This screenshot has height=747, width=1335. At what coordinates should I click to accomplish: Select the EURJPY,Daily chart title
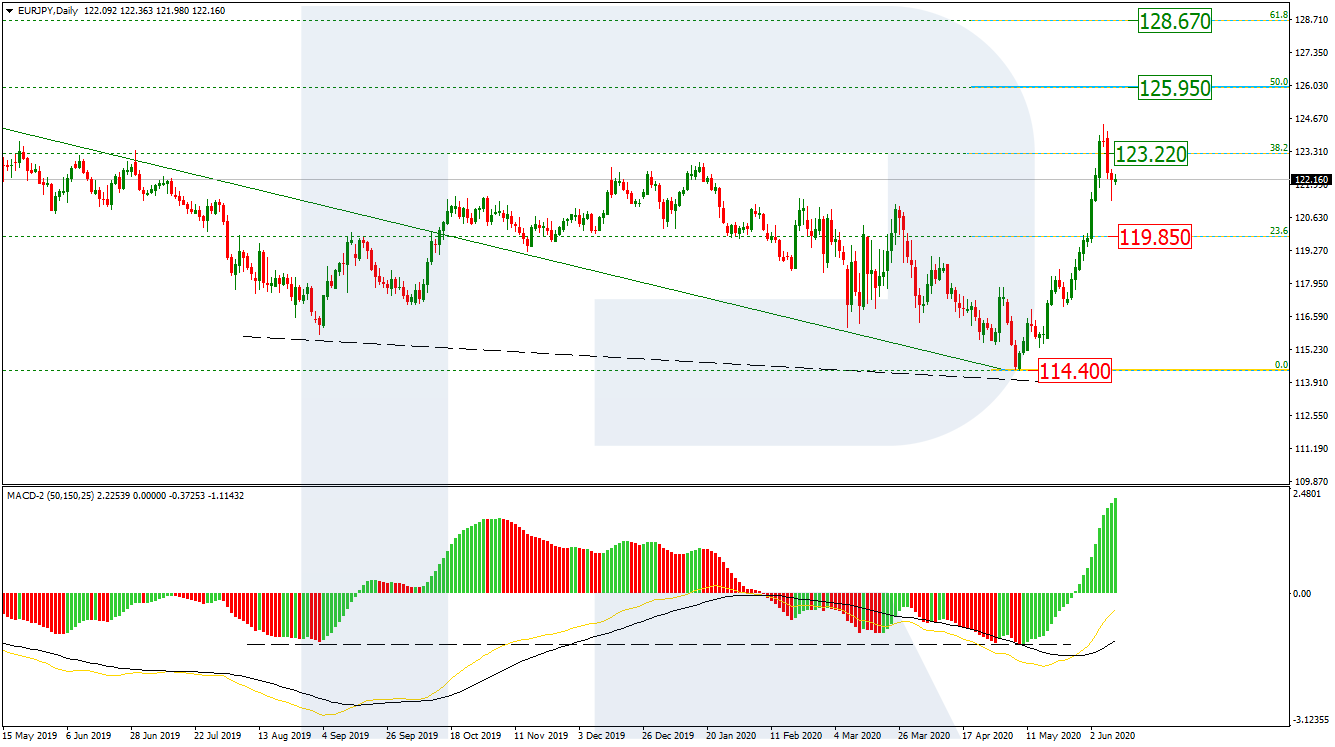(46, 9)
